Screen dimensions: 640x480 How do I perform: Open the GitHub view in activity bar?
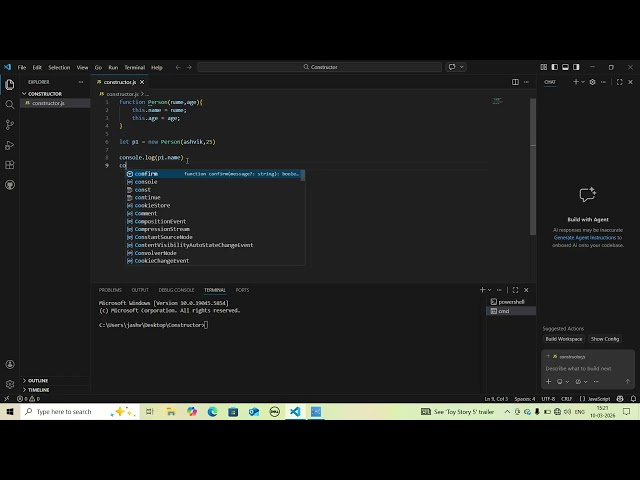tap(10, 185)
